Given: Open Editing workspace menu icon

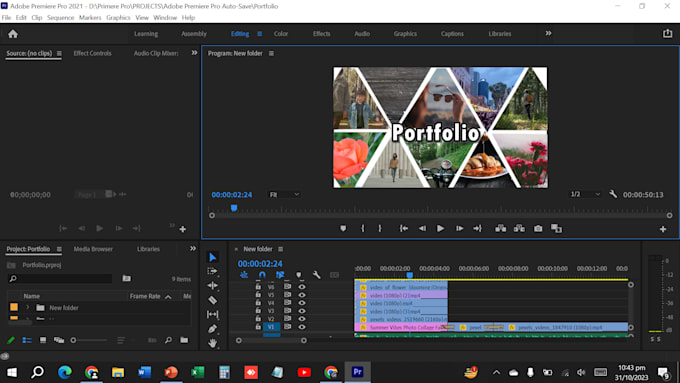Looking at the screenshot, I should coord(259,33).
